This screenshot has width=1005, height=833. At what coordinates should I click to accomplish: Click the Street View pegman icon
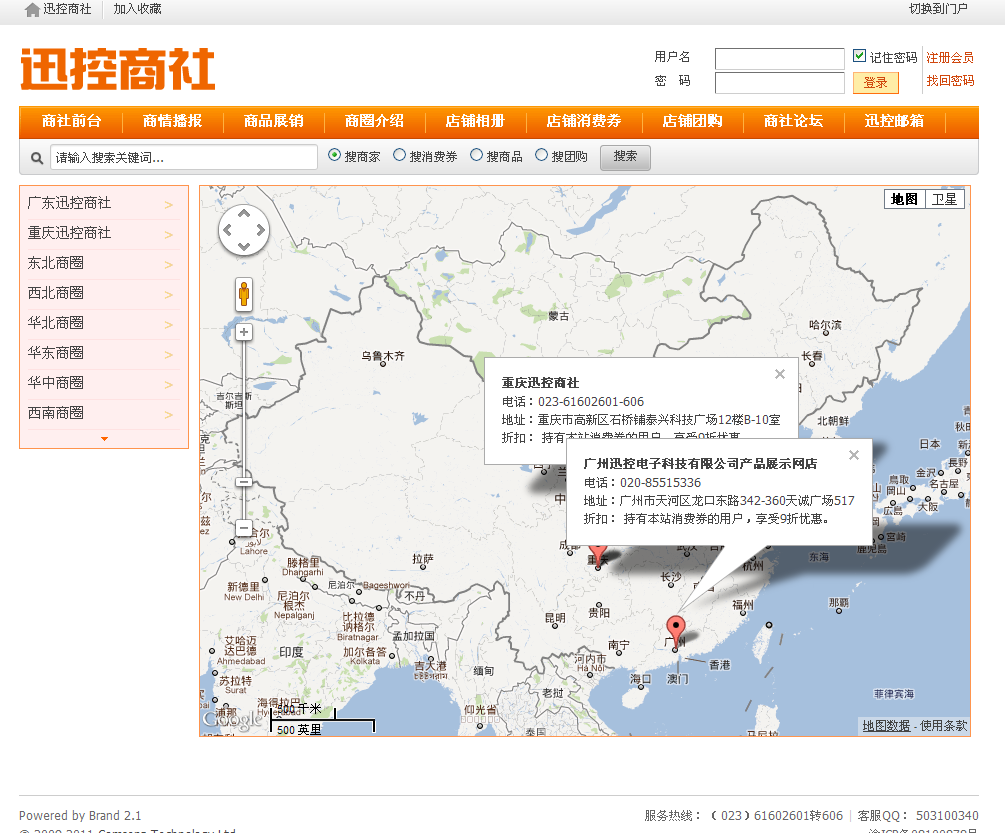coord(244,295)
